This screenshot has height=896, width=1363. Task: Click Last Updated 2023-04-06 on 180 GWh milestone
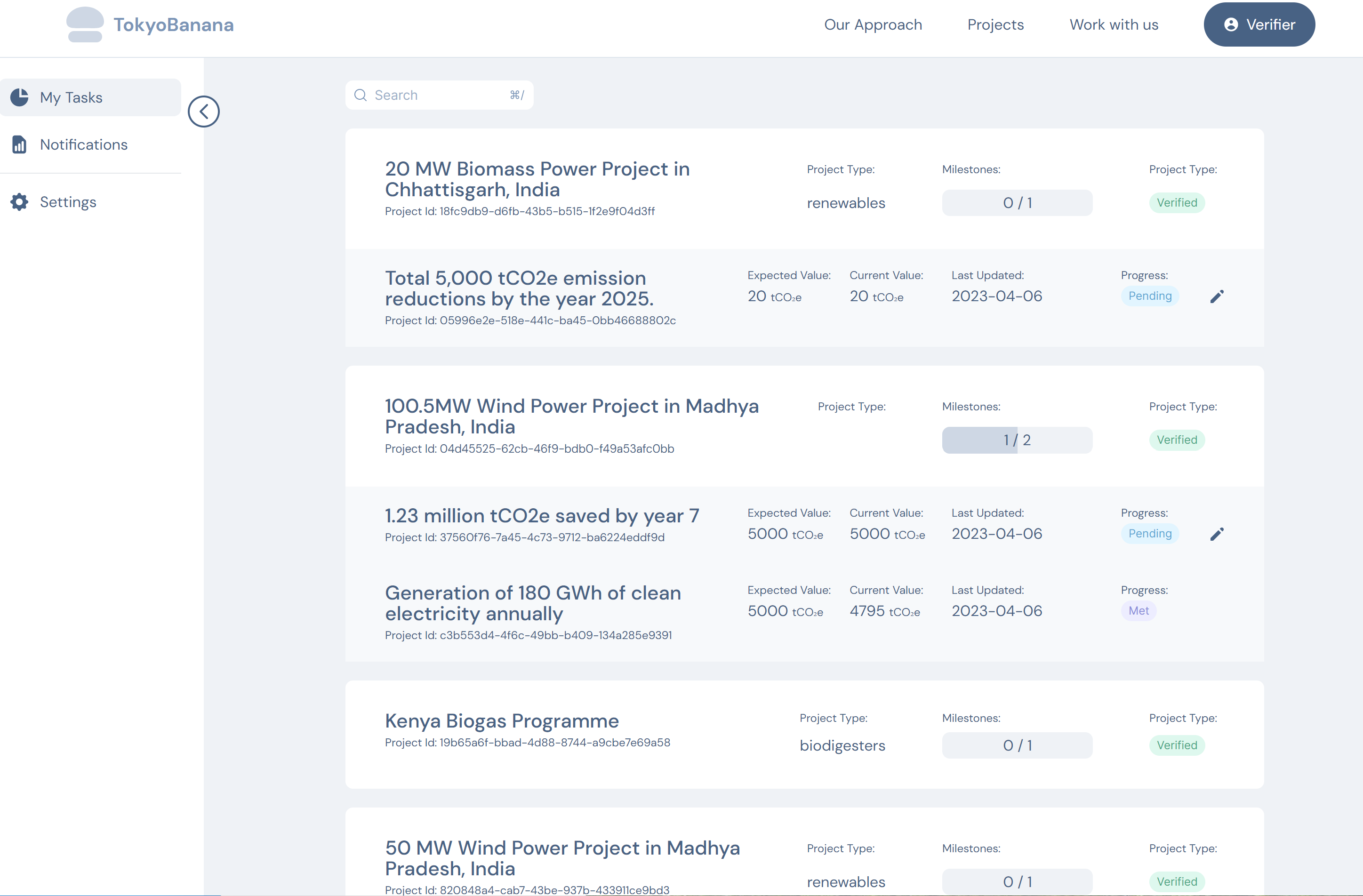click(996, 611)
